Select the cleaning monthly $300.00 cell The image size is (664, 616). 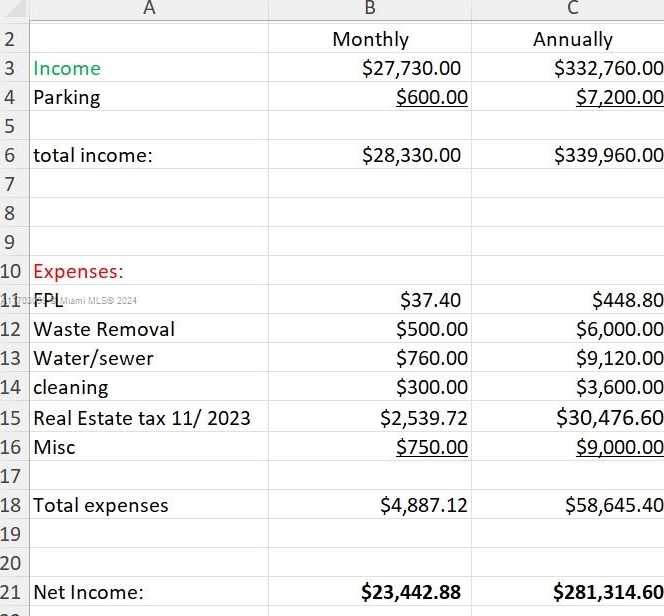point(370,387)
